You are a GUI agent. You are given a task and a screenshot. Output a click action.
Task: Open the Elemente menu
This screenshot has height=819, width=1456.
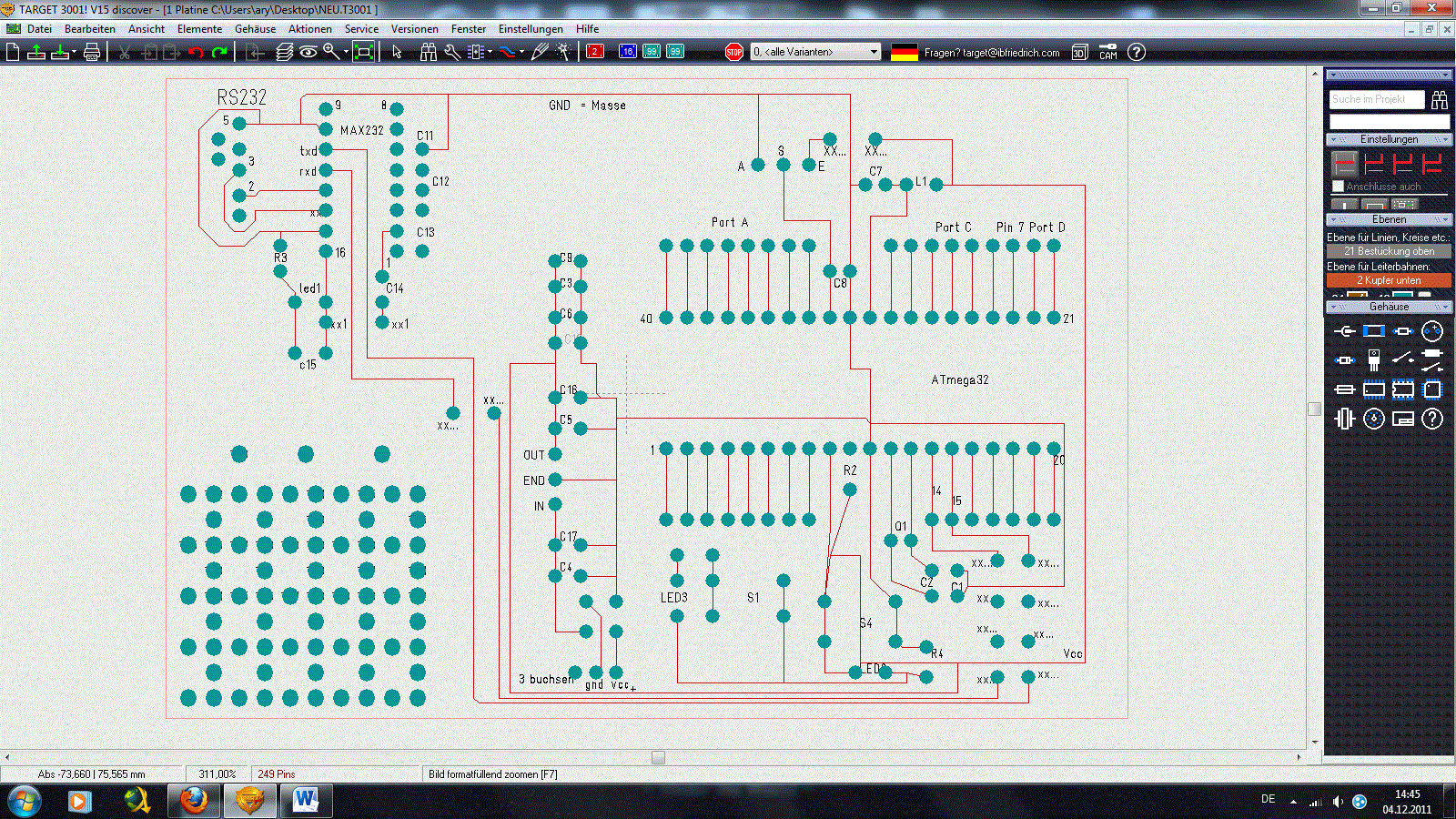click(199, 29)
